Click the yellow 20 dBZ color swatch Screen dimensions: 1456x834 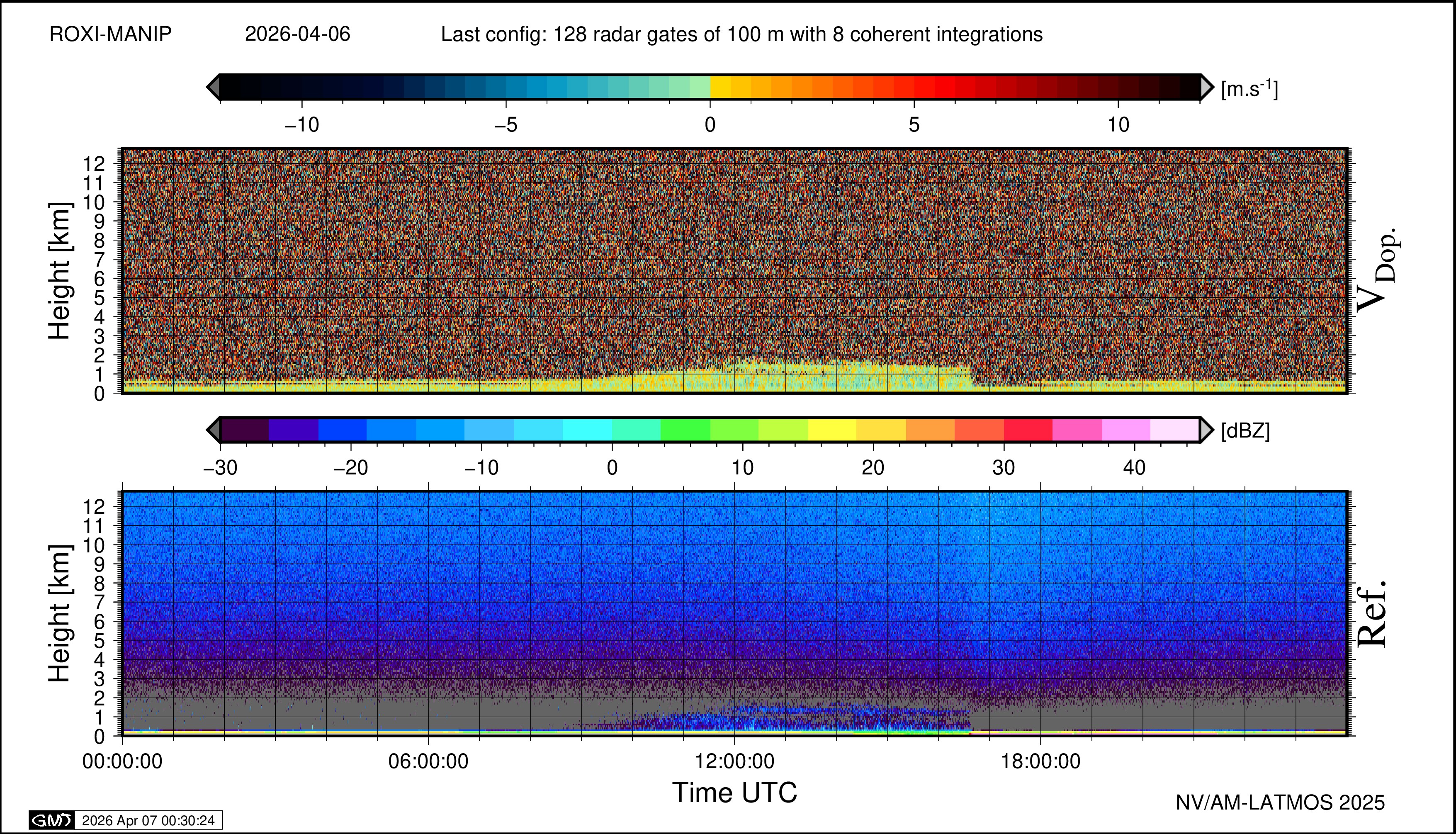881,430
